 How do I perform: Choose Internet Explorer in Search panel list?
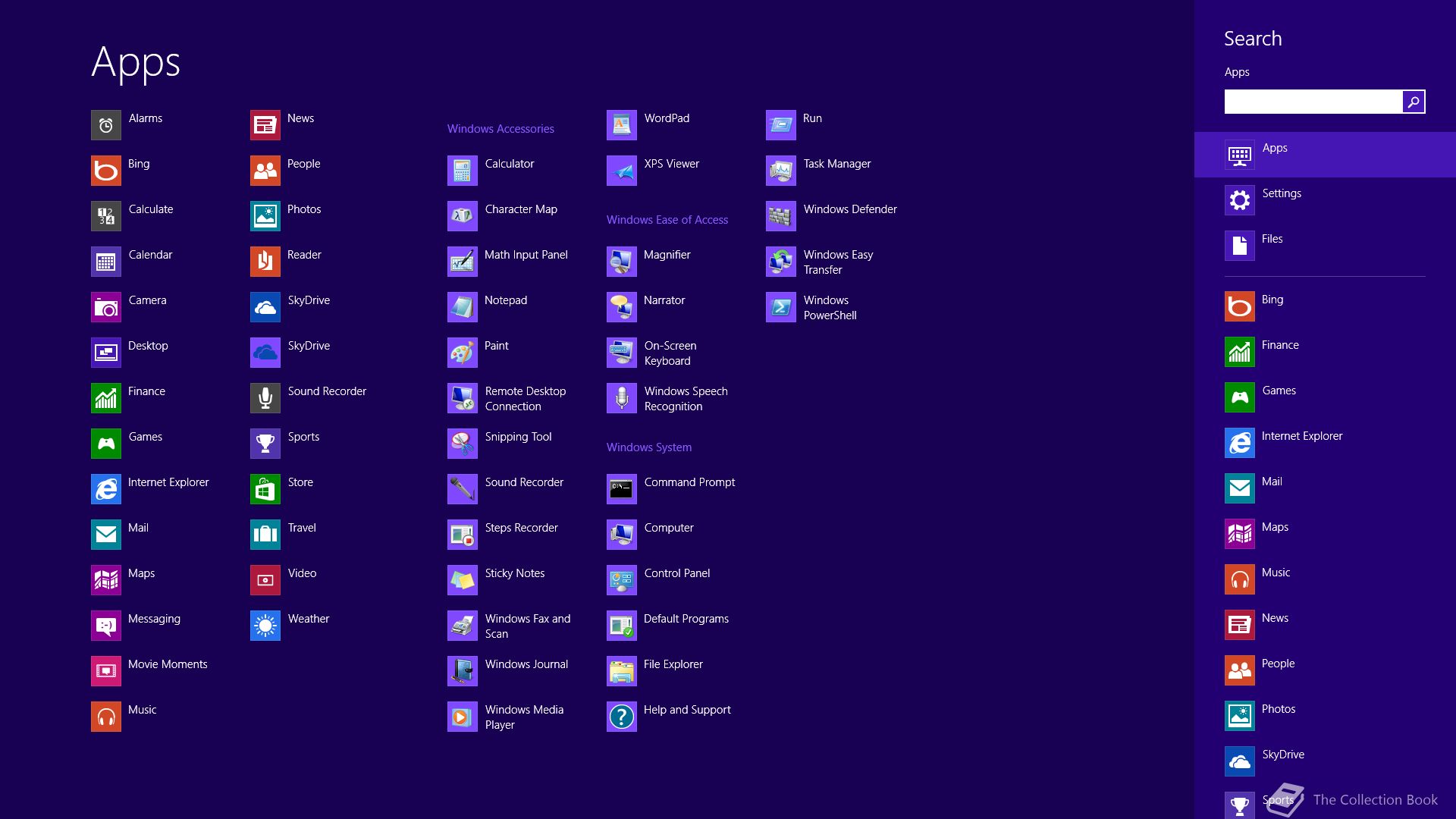tap(1325, 443)
